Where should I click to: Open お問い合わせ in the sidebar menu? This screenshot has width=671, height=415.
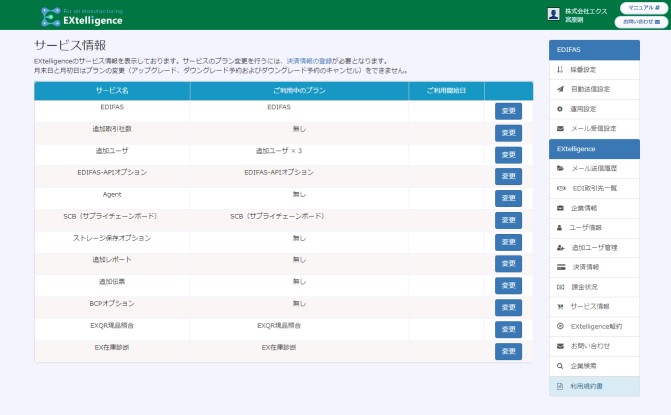pyautogui.click(x=594, y=346)
